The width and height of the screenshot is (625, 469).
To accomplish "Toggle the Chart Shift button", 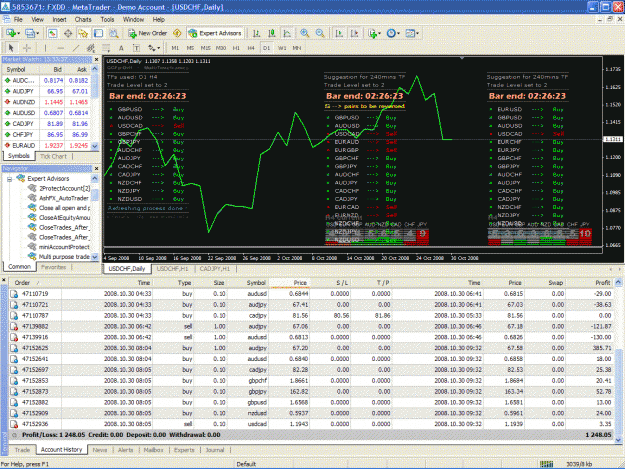I will point(354,33).
